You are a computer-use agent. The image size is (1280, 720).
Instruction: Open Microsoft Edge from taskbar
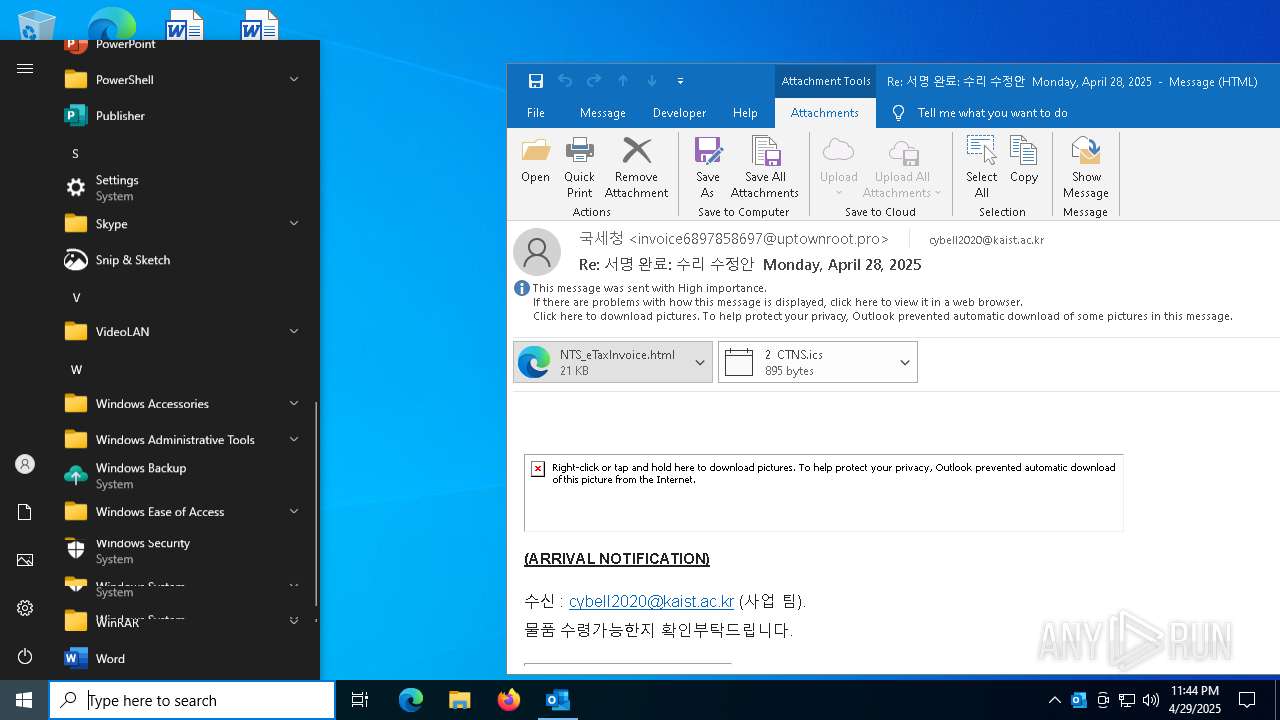[x=411, y=700]
